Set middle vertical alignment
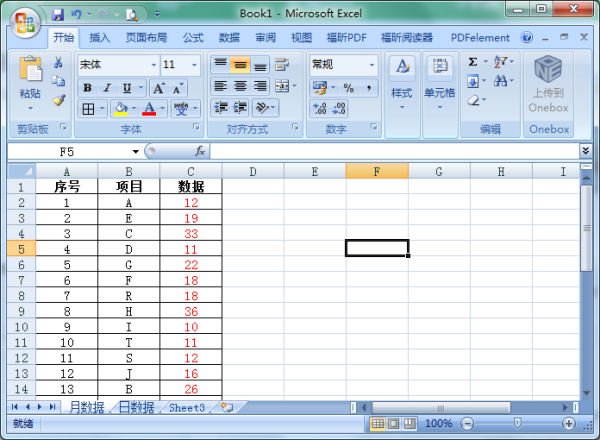Viewport: 600px width, 440px height. tap(240, 64)
